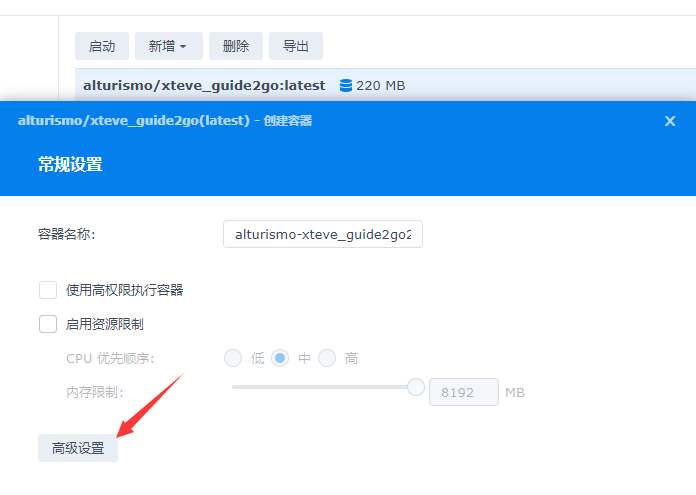Select CPU priority 高 radio button
This screenshot has width=696, height=495.
coord(327,358)
